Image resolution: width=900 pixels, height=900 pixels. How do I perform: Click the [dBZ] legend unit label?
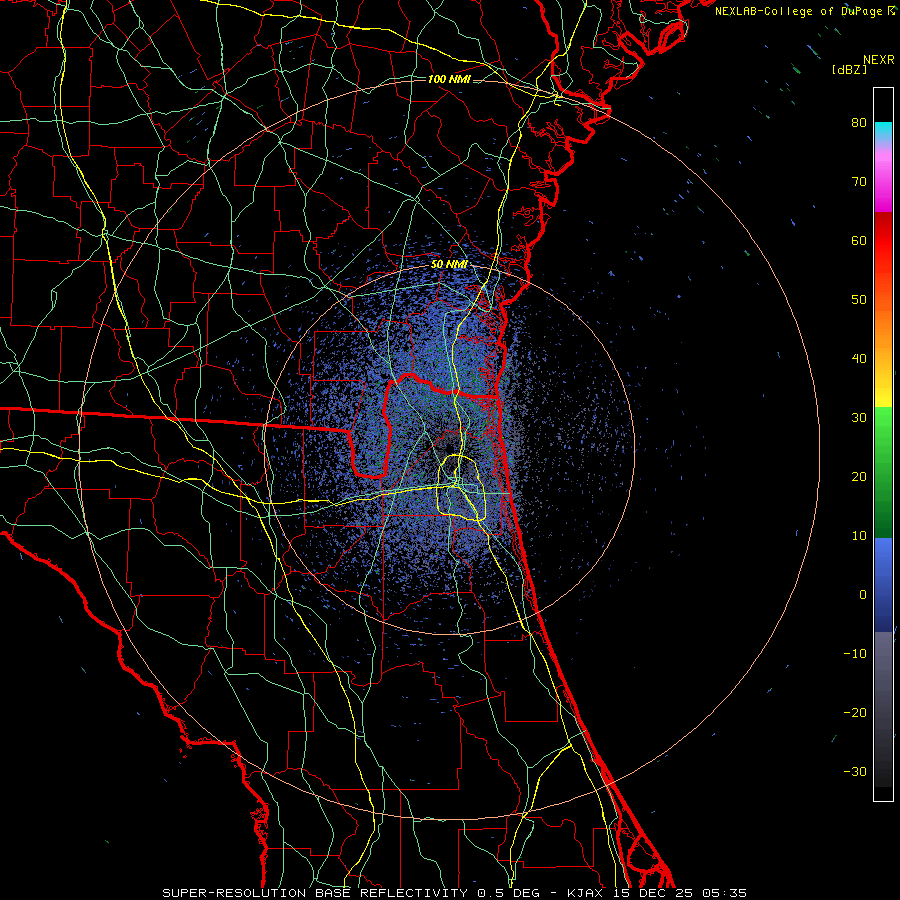tap(849, 69)
